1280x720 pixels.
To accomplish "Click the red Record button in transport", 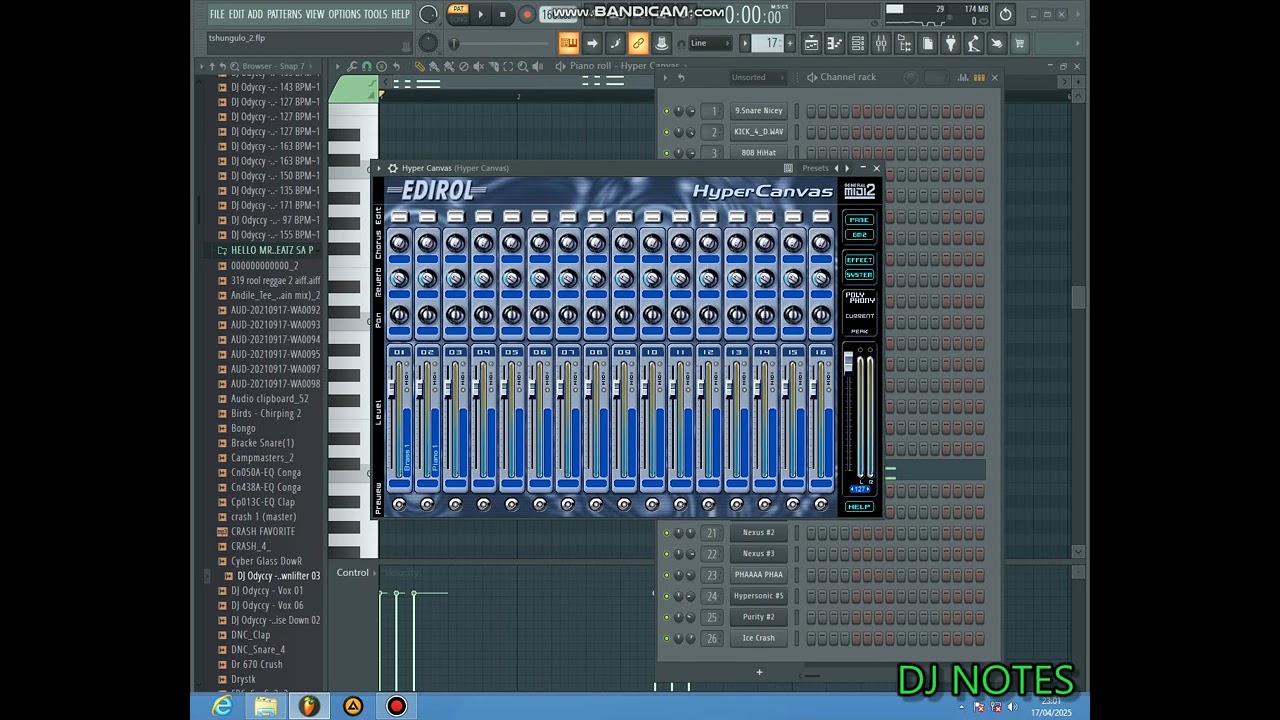I will pyautogui.click(x=526, y=14).
